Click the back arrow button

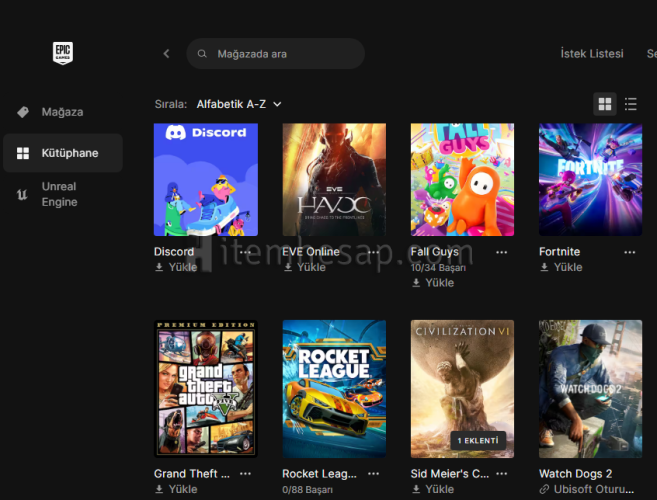[x=166, y=54]
